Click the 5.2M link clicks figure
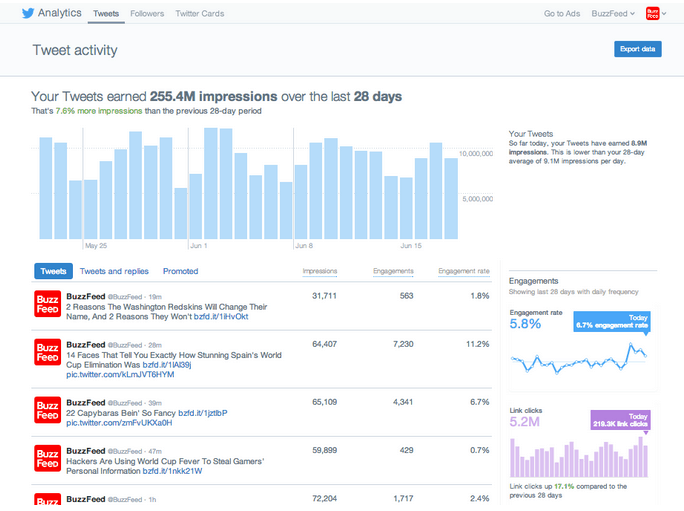Viewport: 684px width, 511px height. [x=524, y=422]
